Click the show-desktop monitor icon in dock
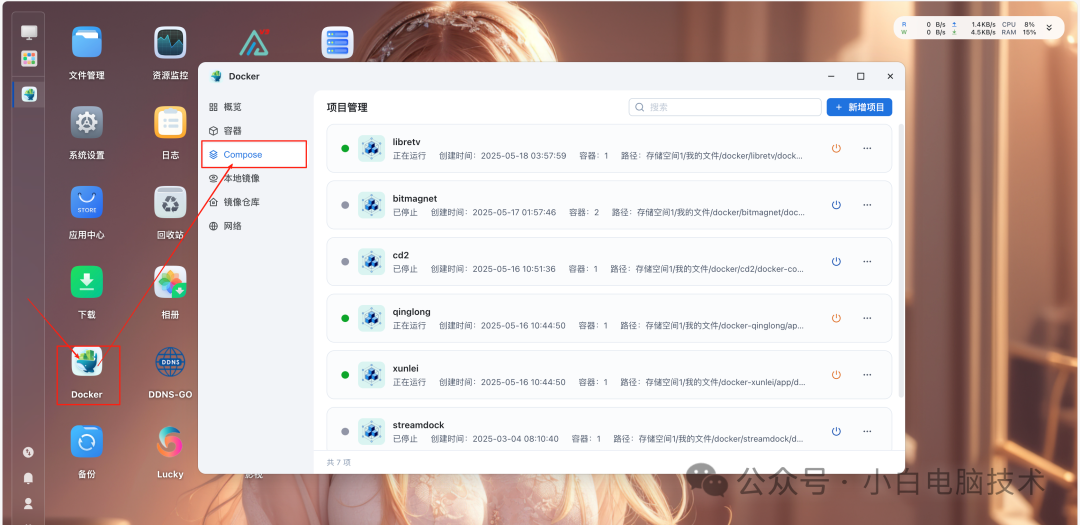1080x525 pixels. pyautogui.click(x=29, y=32)
